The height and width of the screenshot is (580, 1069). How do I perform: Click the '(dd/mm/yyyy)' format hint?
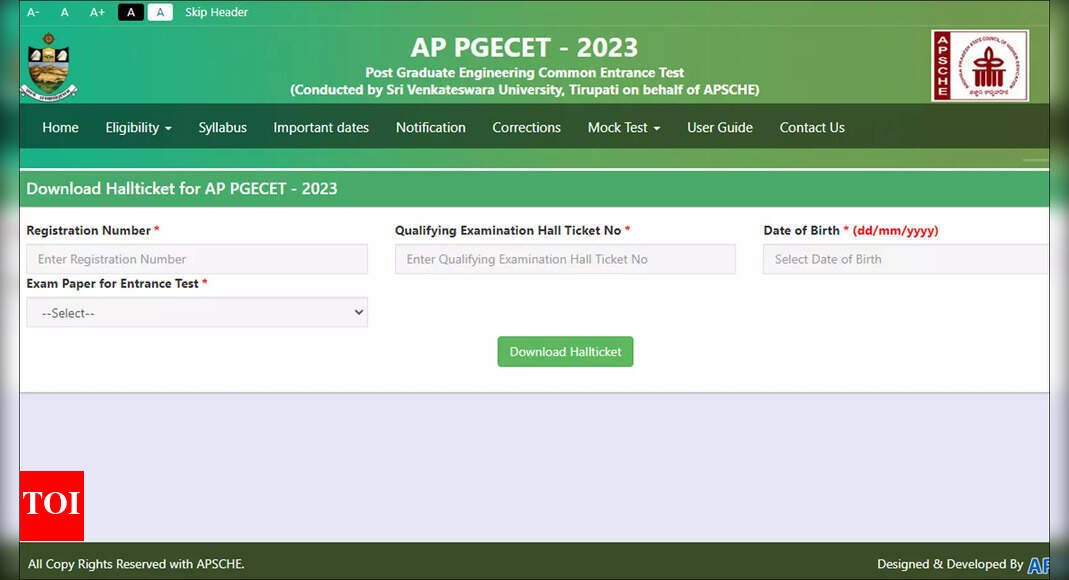pyautogui.click(x=895, y=230)
